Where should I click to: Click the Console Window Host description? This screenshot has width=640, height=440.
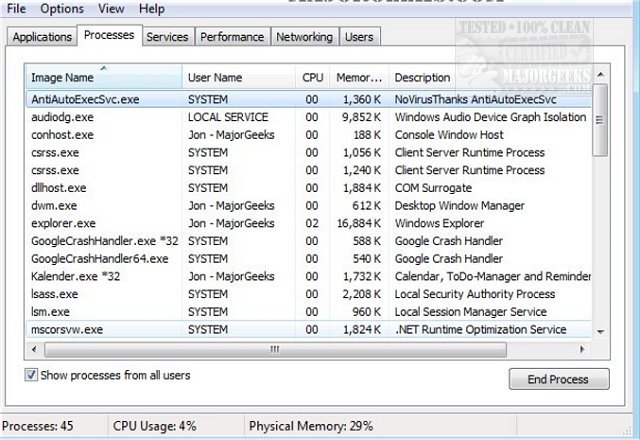pyautogui.click(x=449, y=135)
